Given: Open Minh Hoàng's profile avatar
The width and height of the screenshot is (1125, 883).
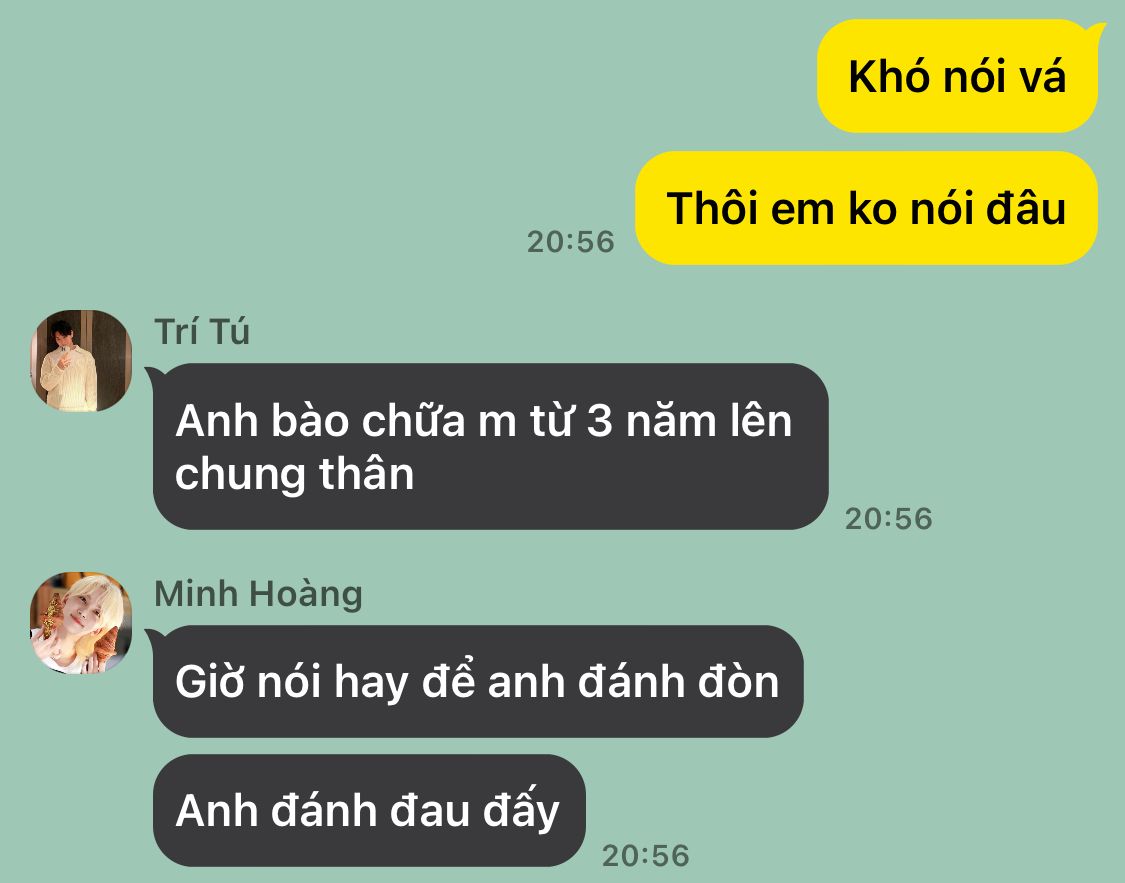Looking at the screenshot, I should point(81,623).
